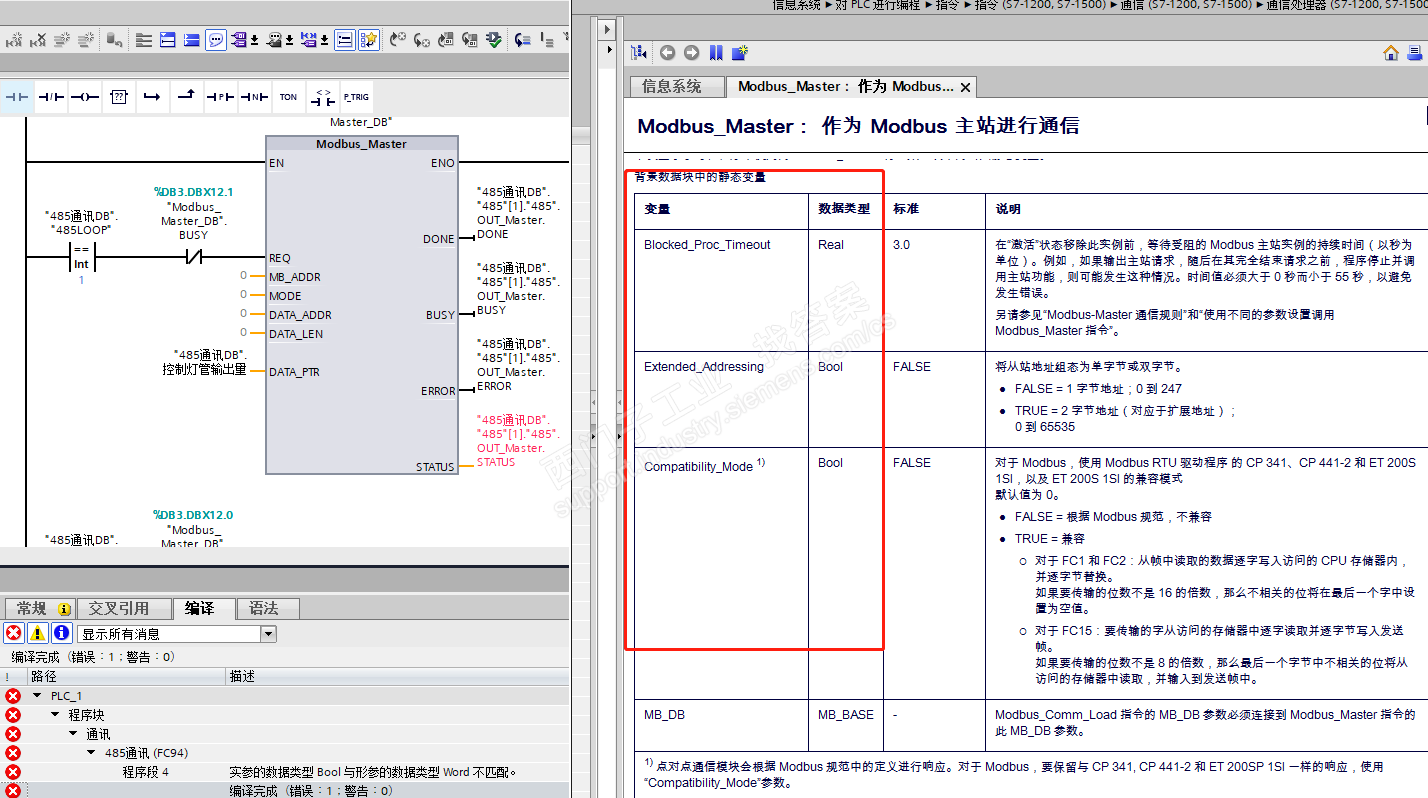Close the branch in the ladder
This screenshot has height=798, width=1428.
[187, 97]
